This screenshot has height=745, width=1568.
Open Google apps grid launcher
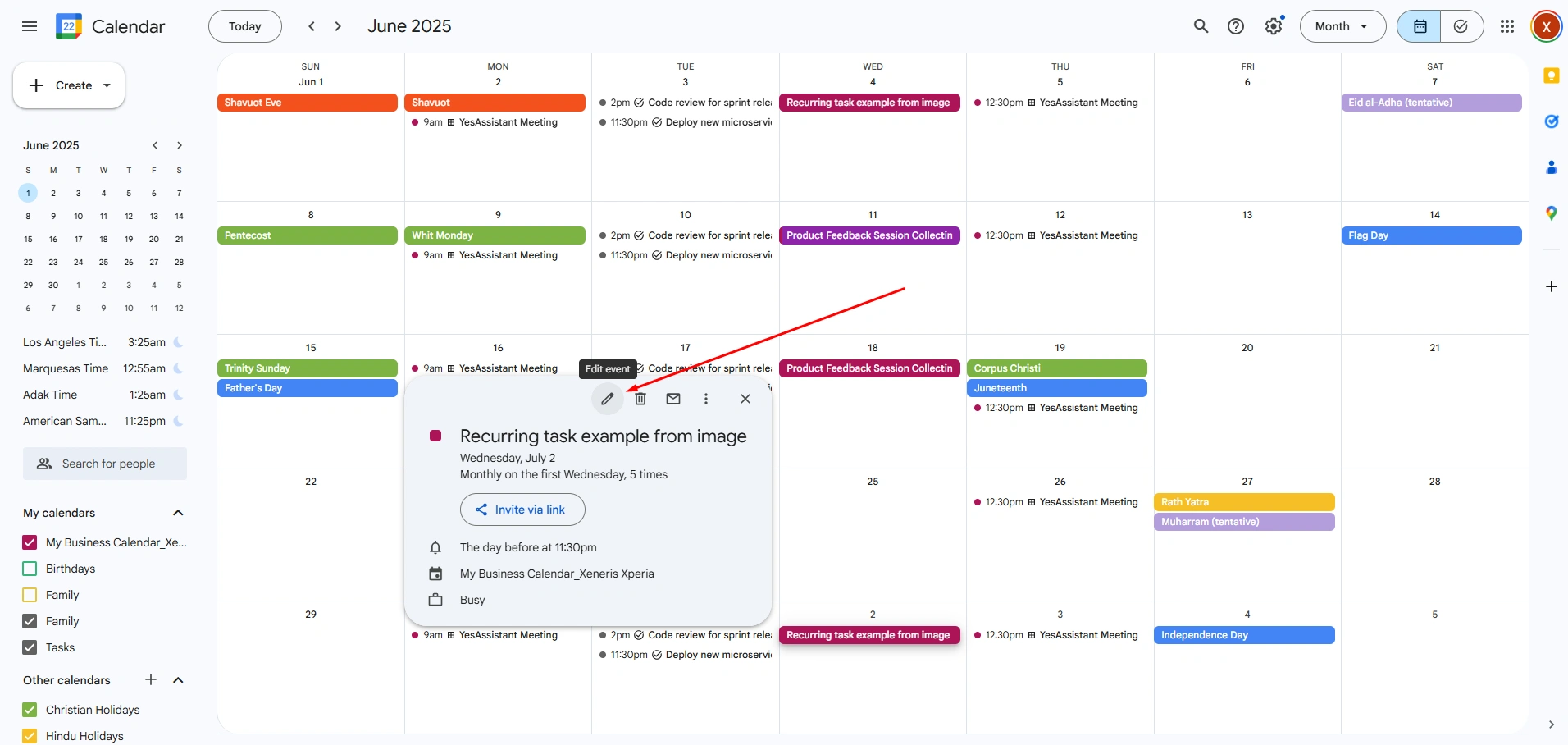pyautogui.click(x=1506, y=26)
